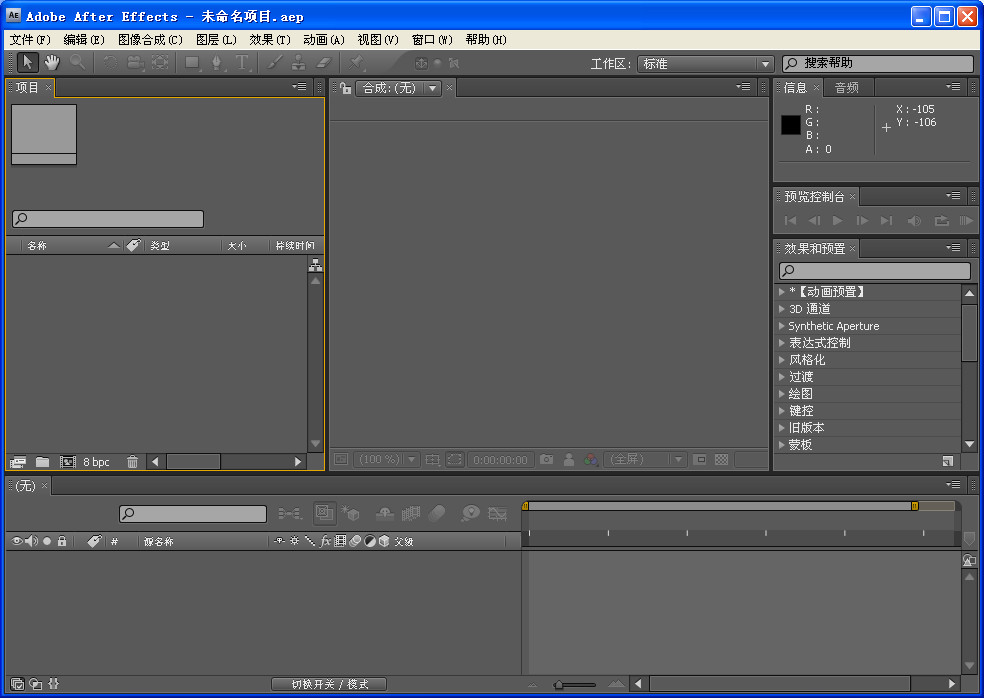The width and height of the screenshot is (984, 698).
Task: Switch to the 音频 tab
Action: coord(846,88)
